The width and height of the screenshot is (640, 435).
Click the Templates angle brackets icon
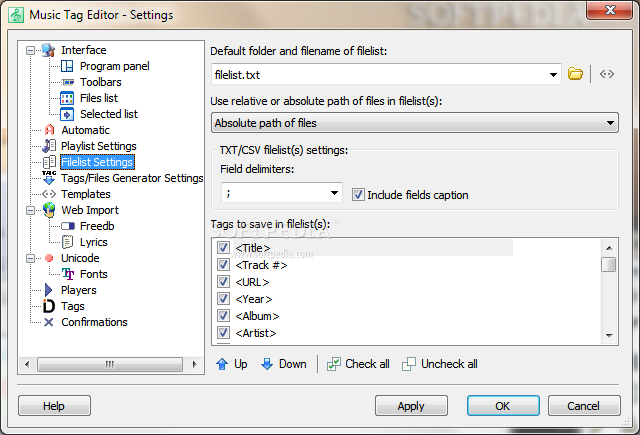(x=49, y=194)
